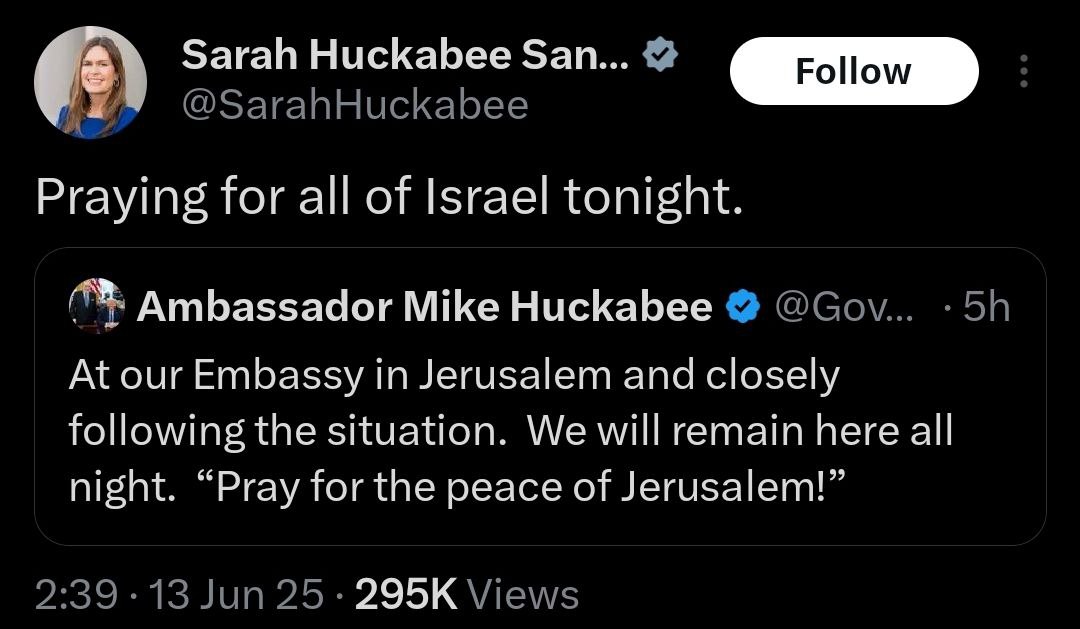Click the 'Views' label
Image resolution: width=1080 pixels, height=629 pixels.
point(523,595)
